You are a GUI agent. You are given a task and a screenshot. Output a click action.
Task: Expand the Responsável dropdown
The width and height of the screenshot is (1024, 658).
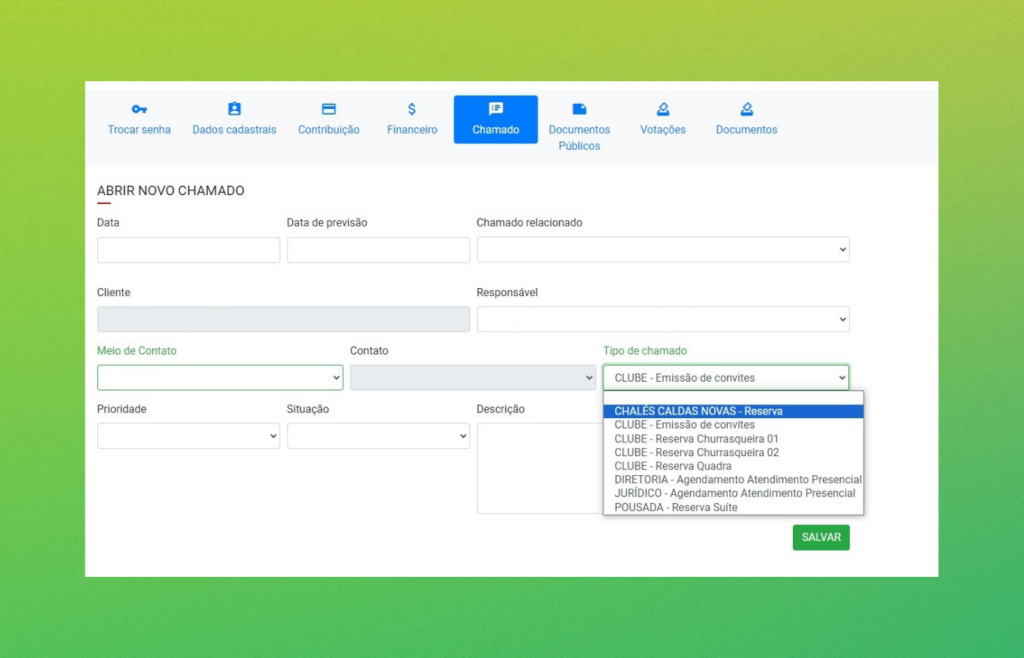point(662,320)
